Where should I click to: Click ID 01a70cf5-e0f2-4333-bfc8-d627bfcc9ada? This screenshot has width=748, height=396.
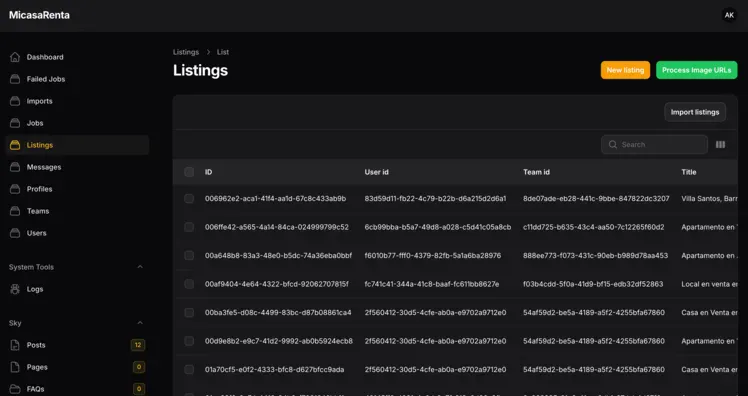point(274,369)
